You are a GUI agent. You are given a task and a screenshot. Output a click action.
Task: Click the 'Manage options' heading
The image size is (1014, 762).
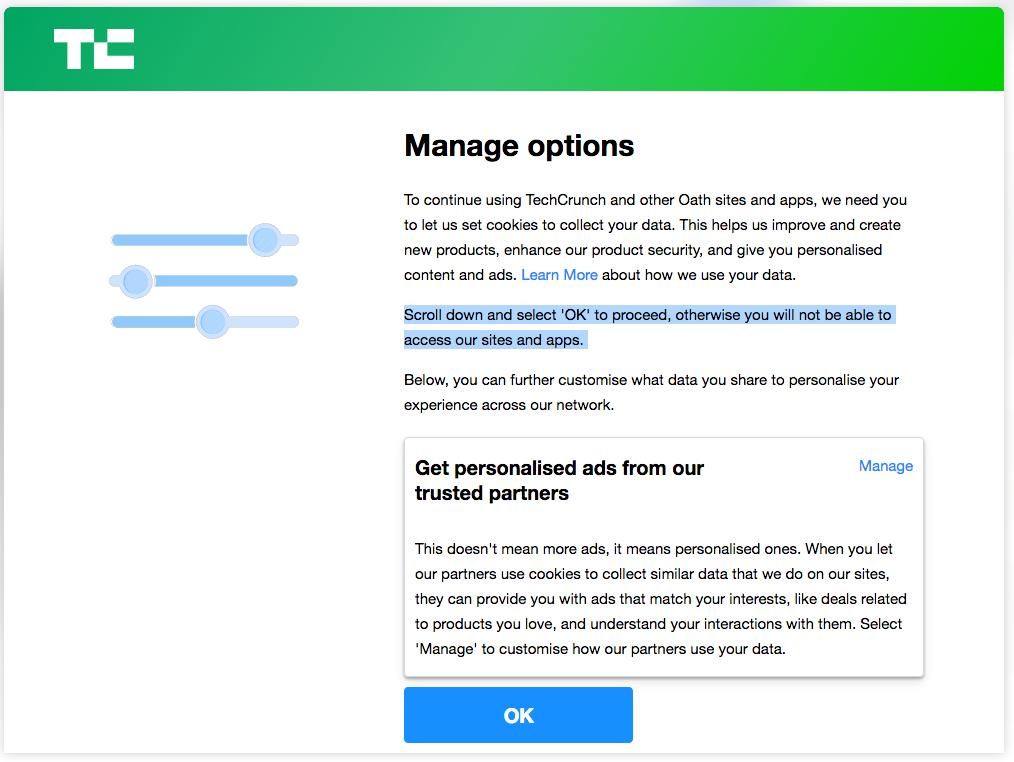pos(519,146)
